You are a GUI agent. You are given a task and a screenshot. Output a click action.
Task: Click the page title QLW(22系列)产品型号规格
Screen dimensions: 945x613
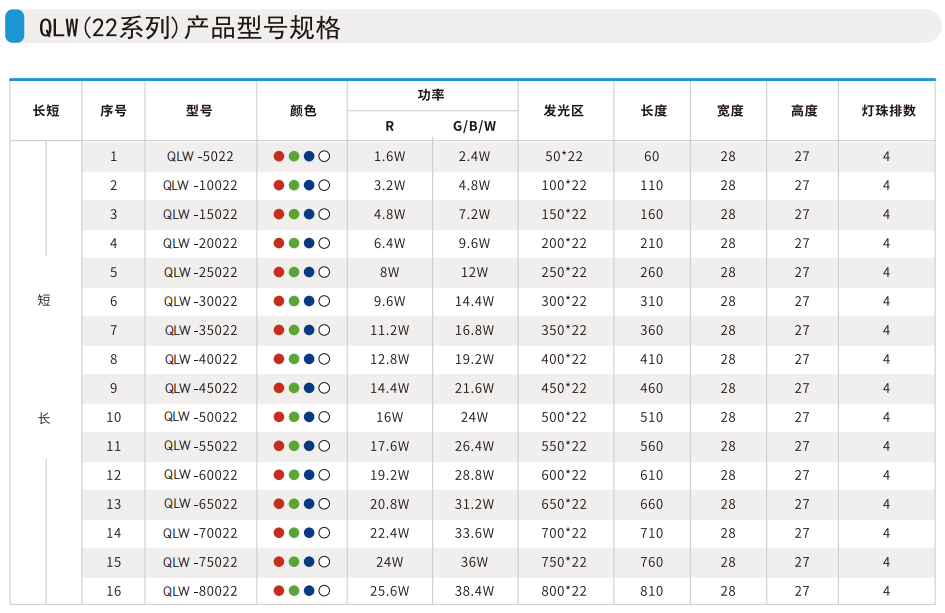point(190,28)
